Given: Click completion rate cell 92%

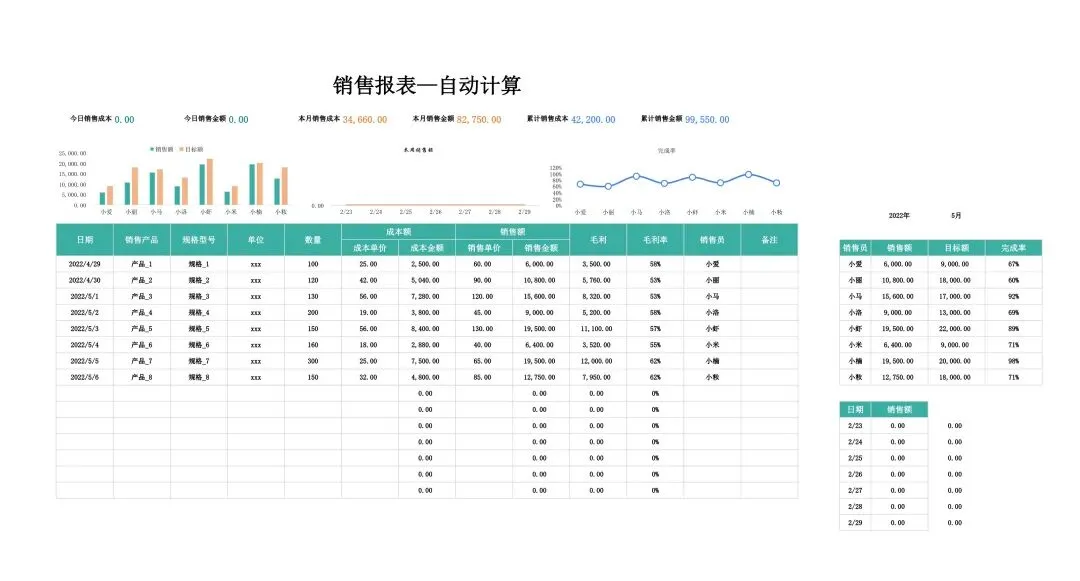Looking at the screenshot, I should [x=1013, y=297].
